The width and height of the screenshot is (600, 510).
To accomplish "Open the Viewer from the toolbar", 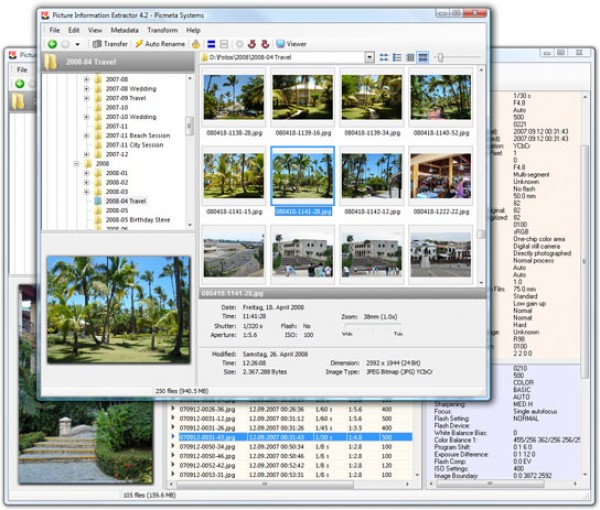I will point(291,44).
